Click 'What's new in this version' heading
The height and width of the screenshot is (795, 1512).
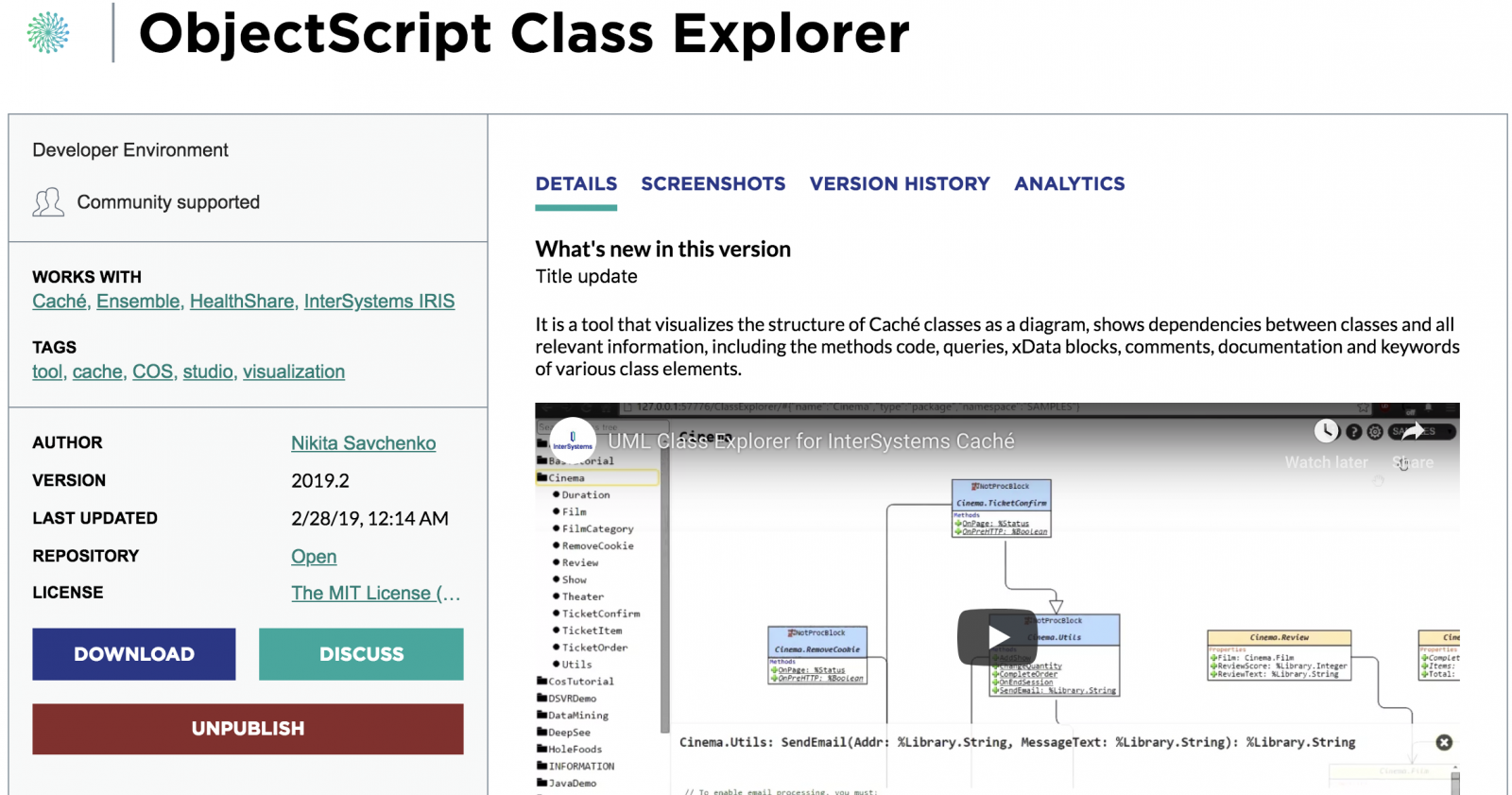coord(663,249)
